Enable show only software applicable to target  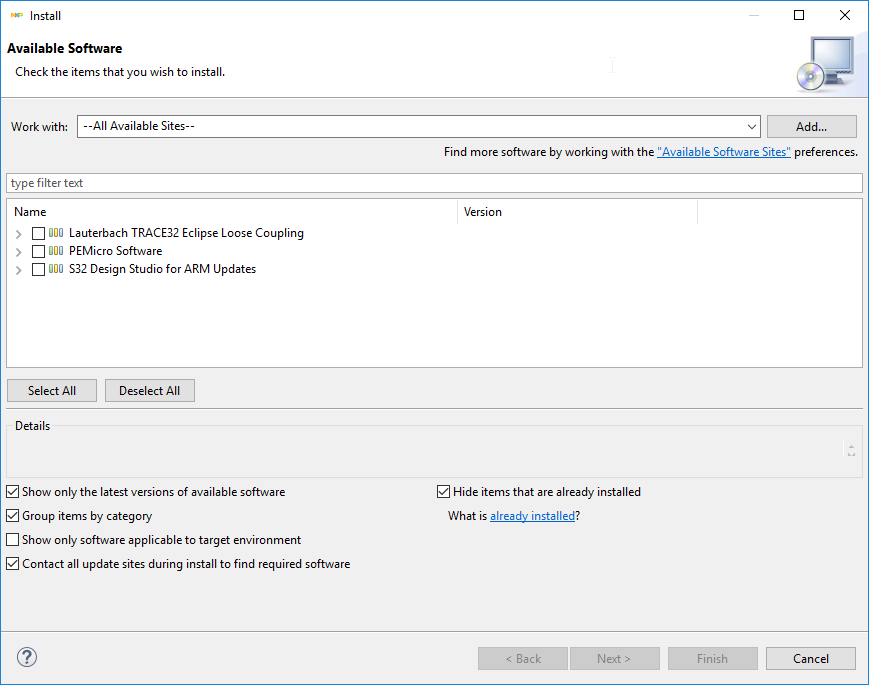coord(13,540)
